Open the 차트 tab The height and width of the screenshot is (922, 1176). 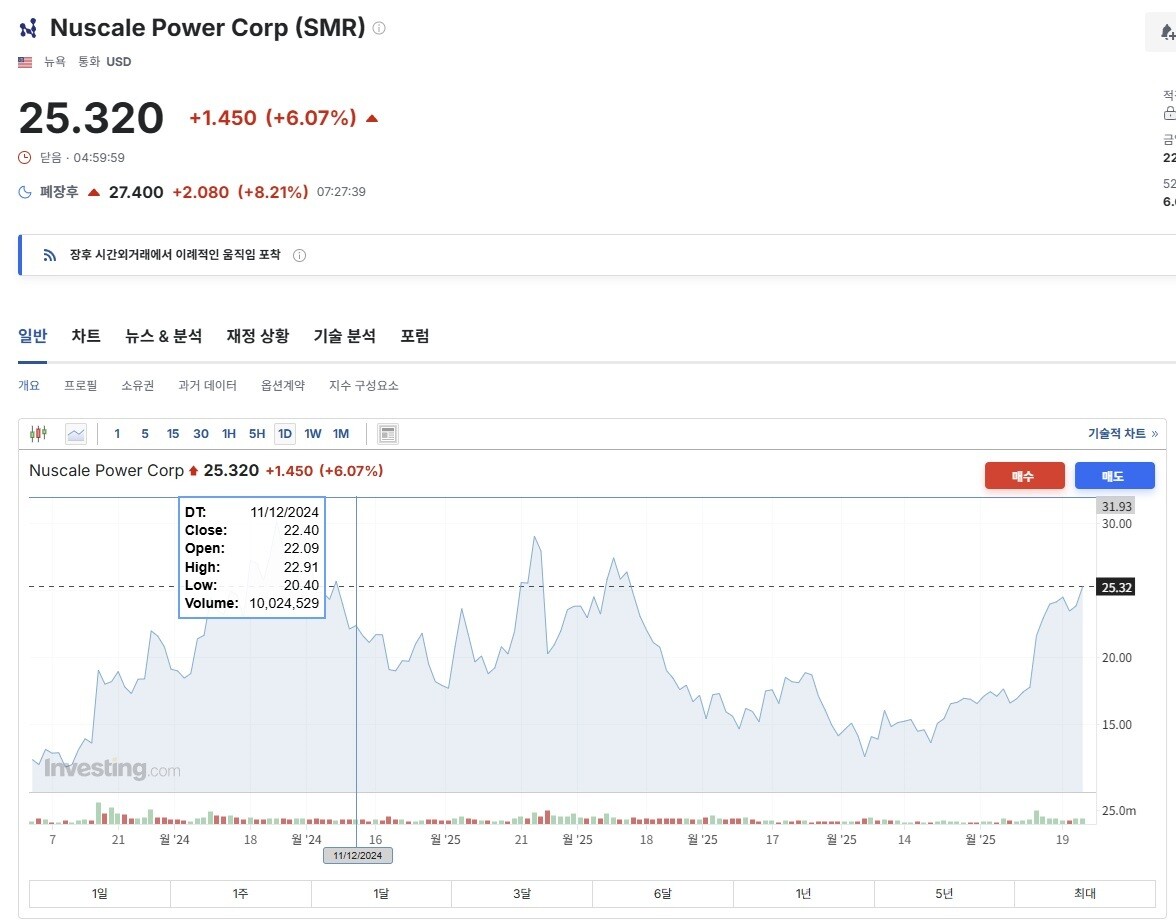(86, 336)
